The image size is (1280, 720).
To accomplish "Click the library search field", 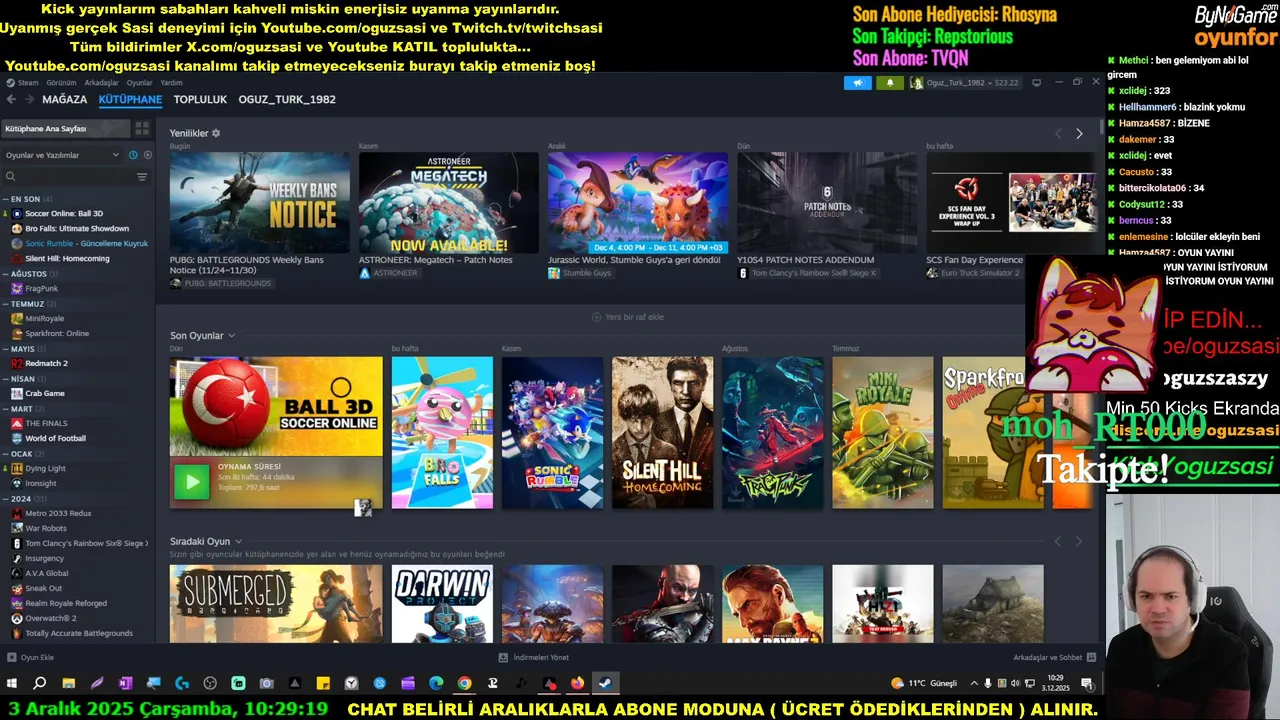I will tap(68, 177).
